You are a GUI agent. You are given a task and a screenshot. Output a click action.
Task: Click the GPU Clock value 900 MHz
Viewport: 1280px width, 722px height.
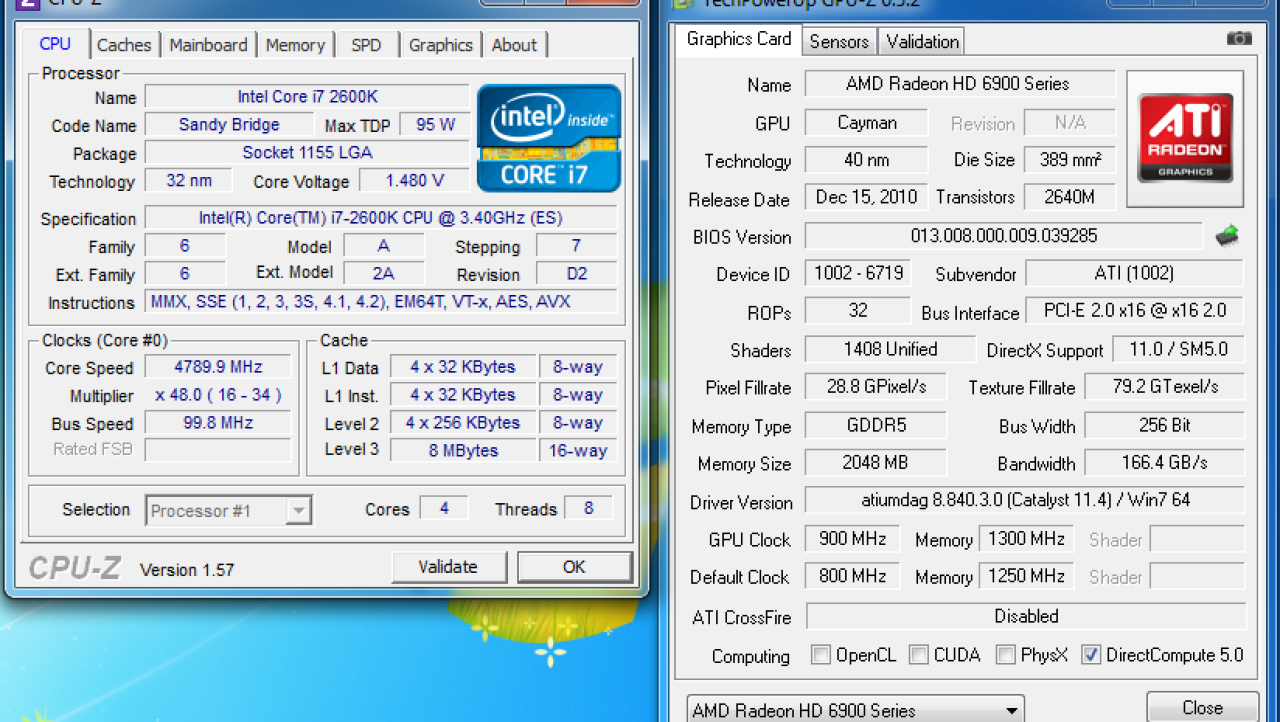click(x=852, y=539)
